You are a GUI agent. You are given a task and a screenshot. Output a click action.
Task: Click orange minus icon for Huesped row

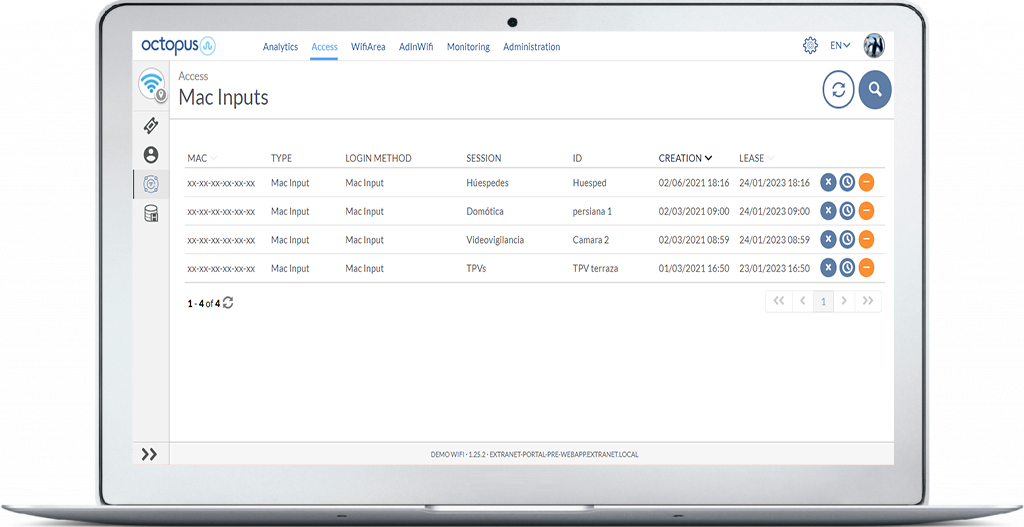[x=866, y=182]
